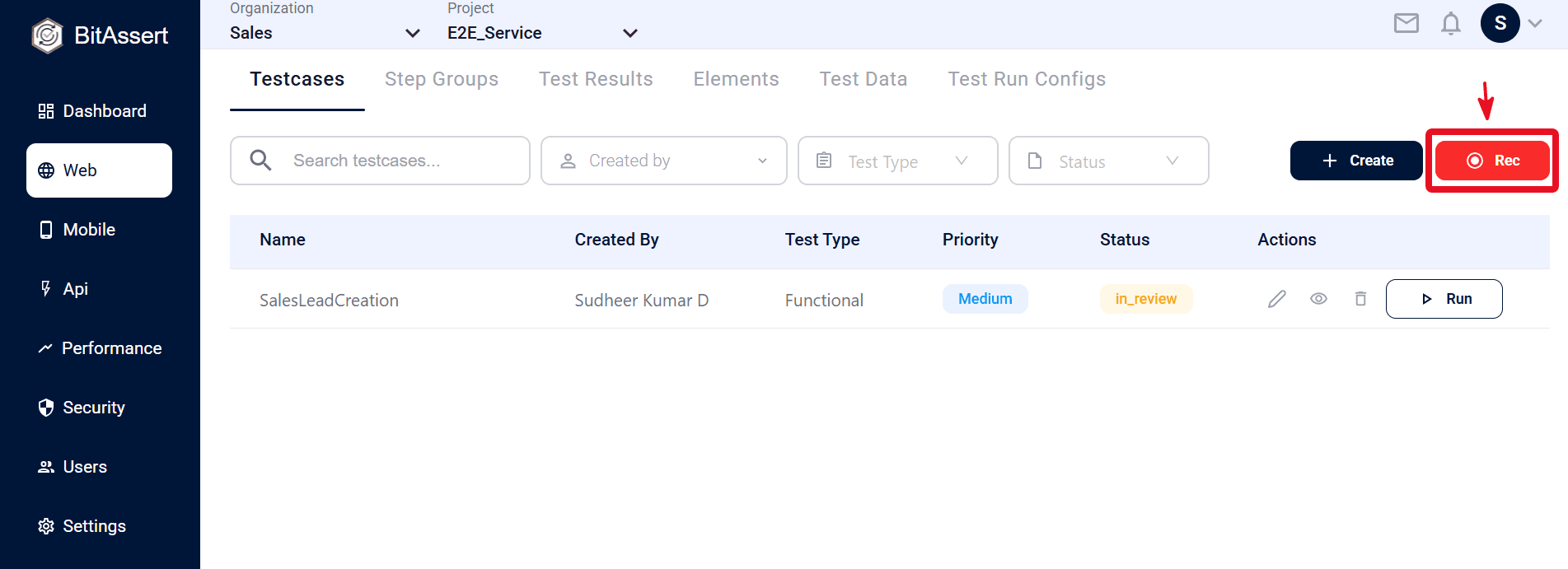Click the Actions column header
Image resolution: width=1568 pixels, height=569 pixels.
(1287, 240)
